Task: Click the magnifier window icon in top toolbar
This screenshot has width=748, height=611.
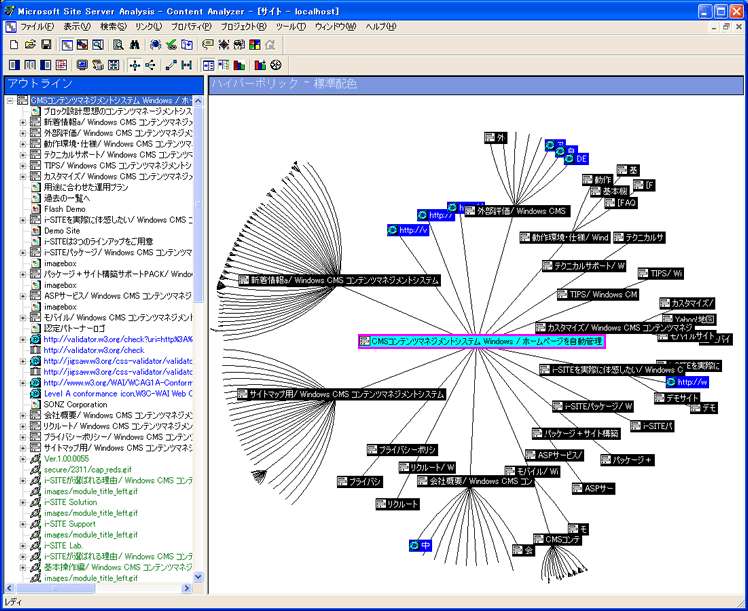Action: [x=98, y=45]
